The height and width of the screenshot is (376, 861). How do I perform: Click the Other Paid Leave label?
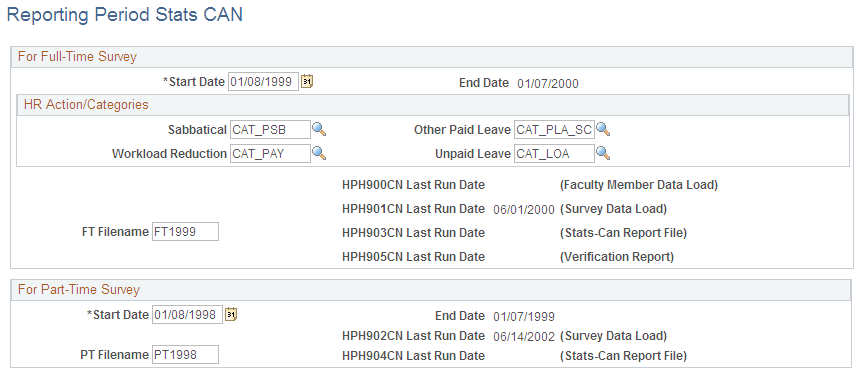(x=462, y=130)
